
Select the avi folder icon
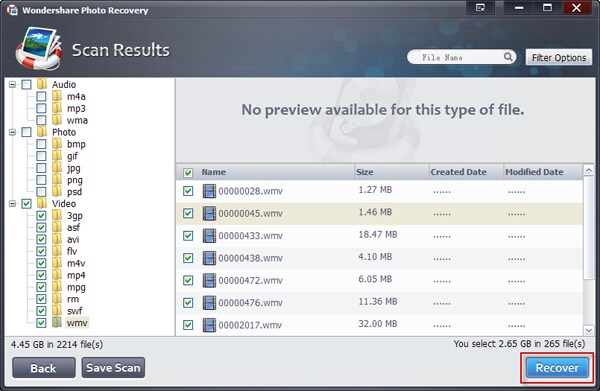(x=57, y=239)
